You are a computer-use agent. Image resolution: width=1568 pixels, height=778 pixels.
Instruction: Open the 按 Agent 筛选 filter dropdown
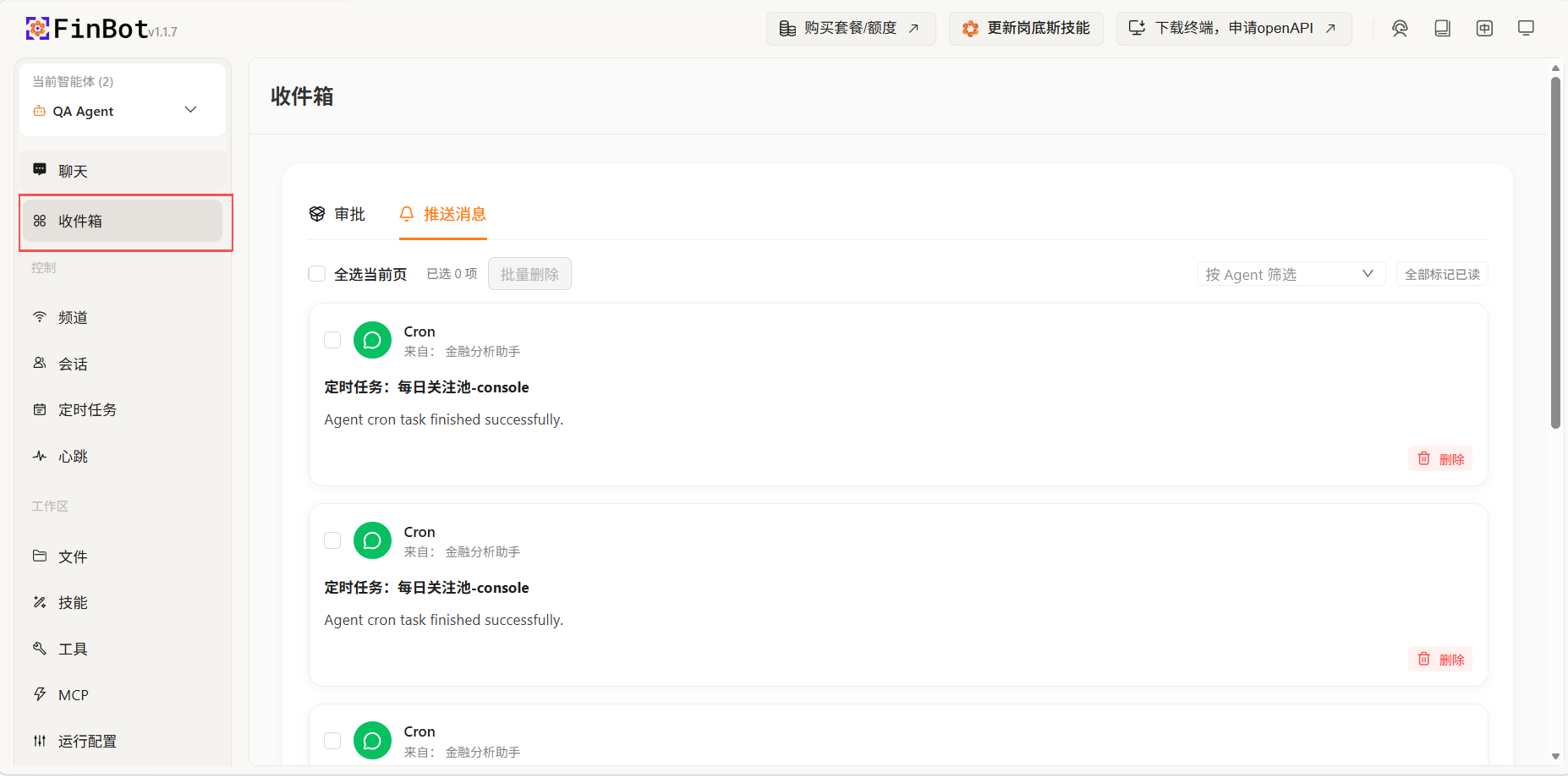point(1291,274)
